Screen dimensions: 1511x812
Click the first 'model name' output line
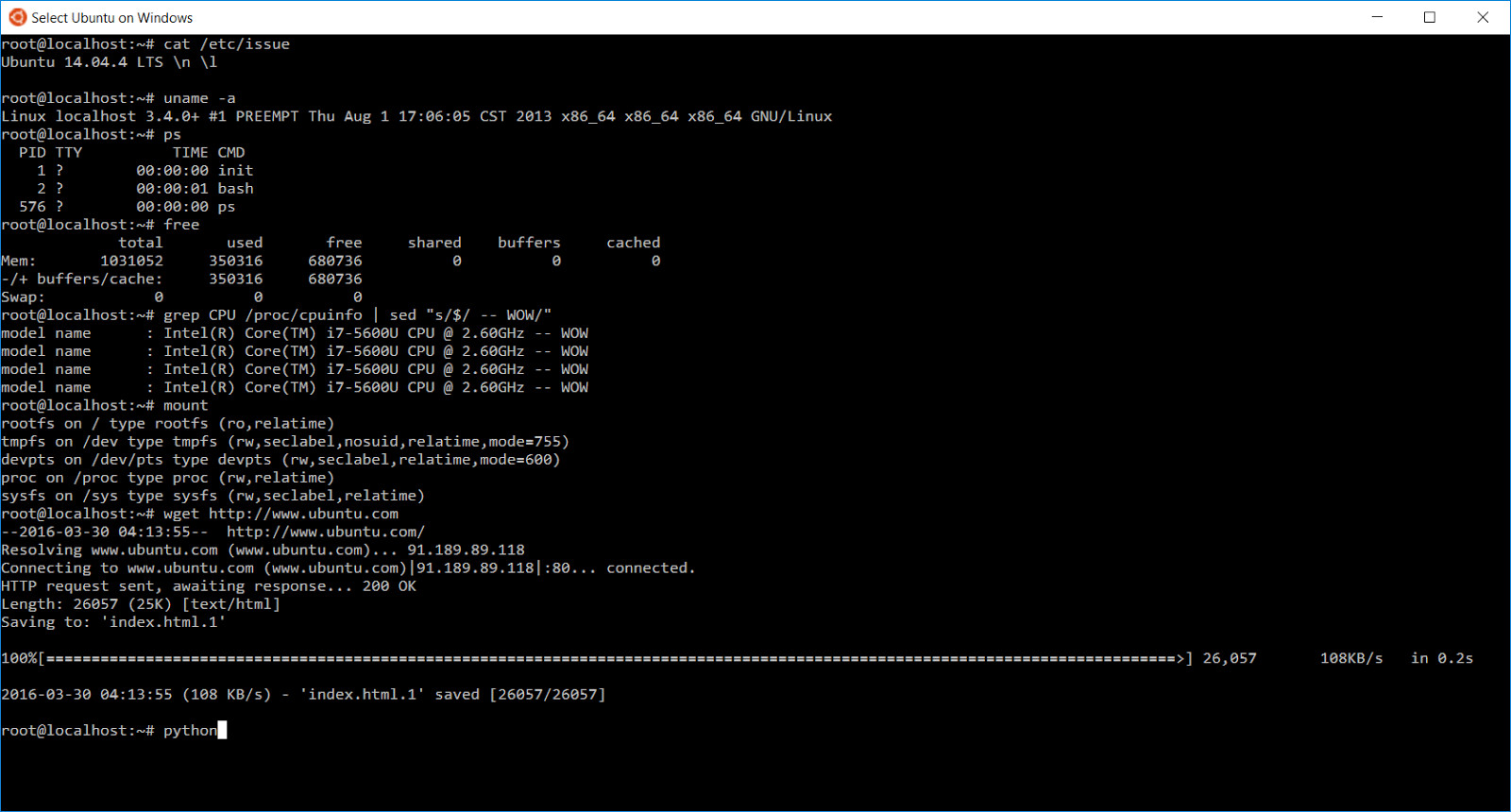295,333
